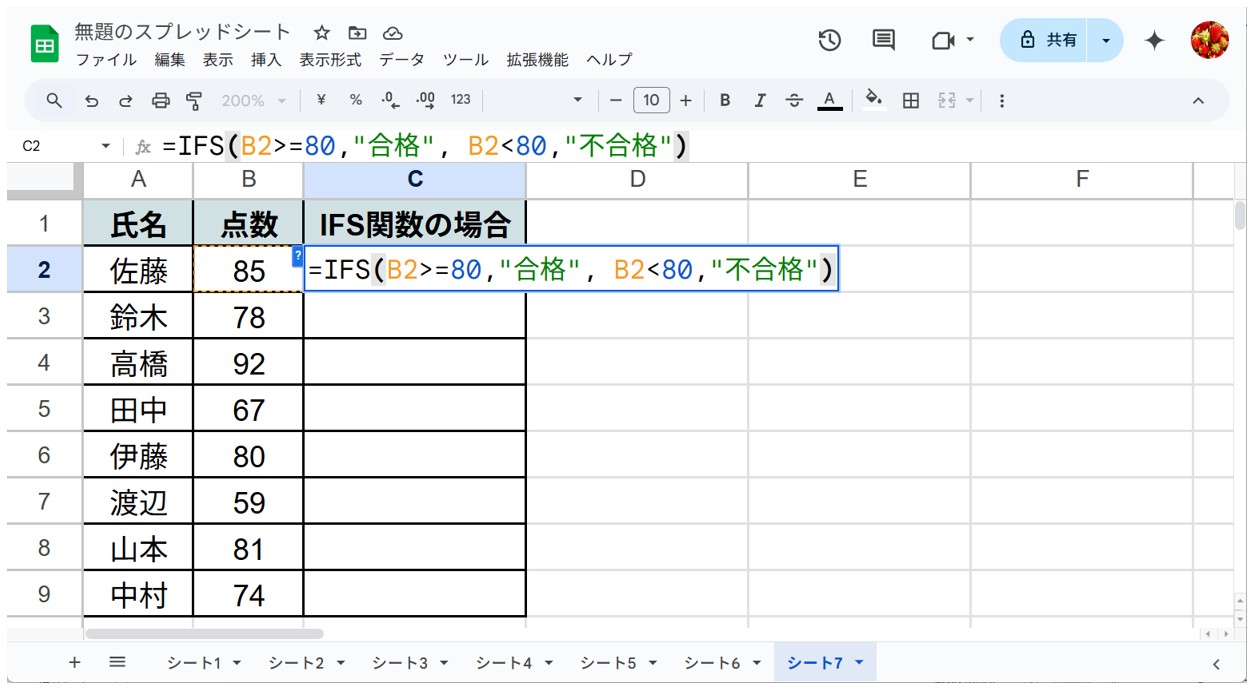Screen dimensions: 1254x689
Task: Open the account profile avatar
Action: (x=1209, y=40)
